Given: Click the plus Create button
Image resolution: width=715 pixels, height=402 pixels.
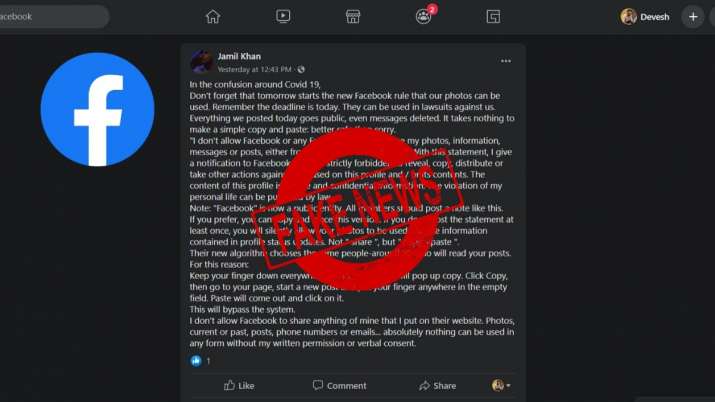Looking at the screenshot, I should point(693,17).
